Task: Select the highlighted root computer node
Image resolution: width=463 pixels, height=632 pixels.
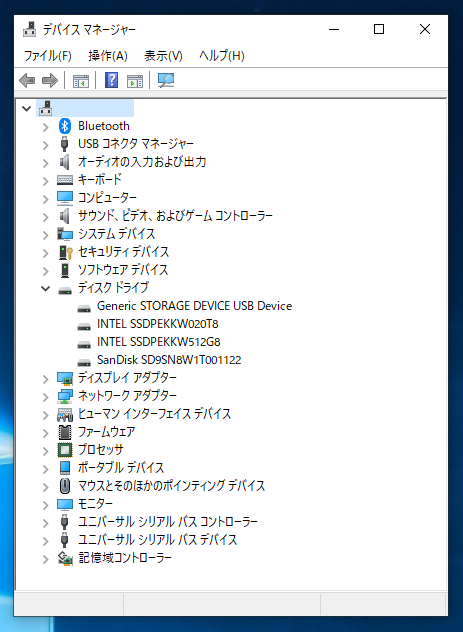Action: (85, 108)
